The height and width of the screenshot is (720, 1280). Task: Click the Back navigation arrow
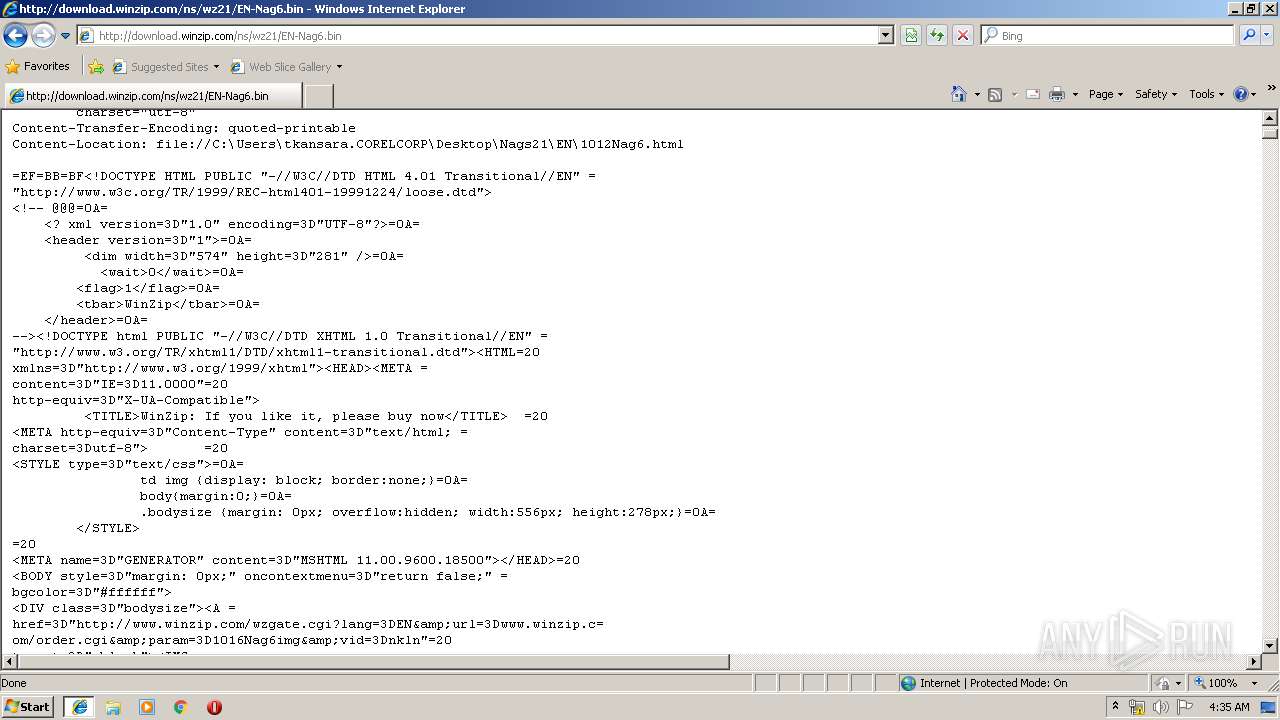[16, 36]
